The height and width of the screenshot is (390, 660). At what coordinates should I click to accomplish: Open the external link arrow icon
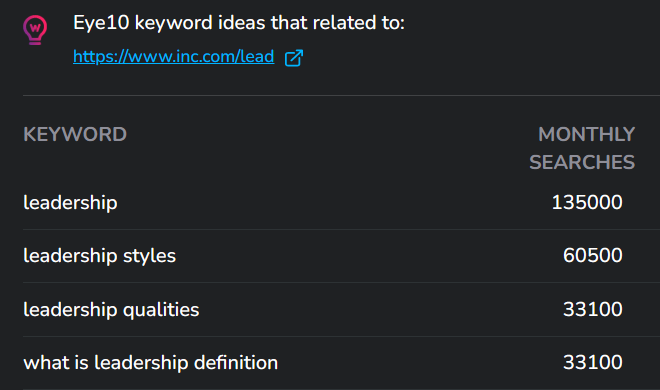tap(294, 58)
